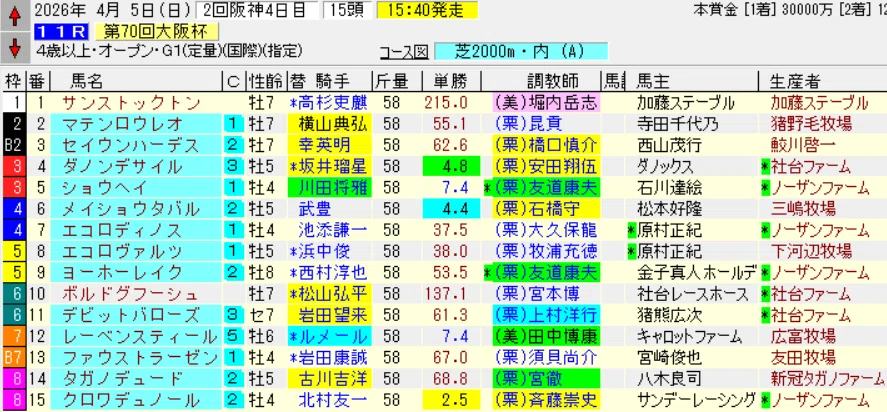Image resolution: width=887 pixels, height=412 pixels.
Task: Click win odds 4.8 for ダノンデサイル
Action: pos(451,167)
